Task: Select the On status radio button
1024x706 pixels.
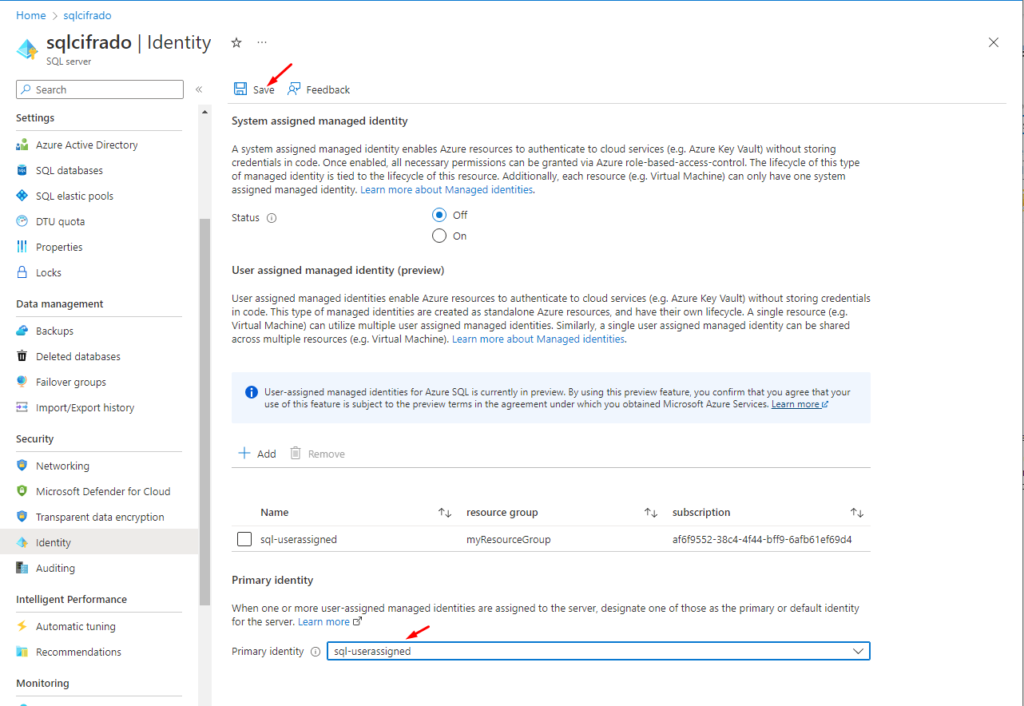Action: coord(440,236)
